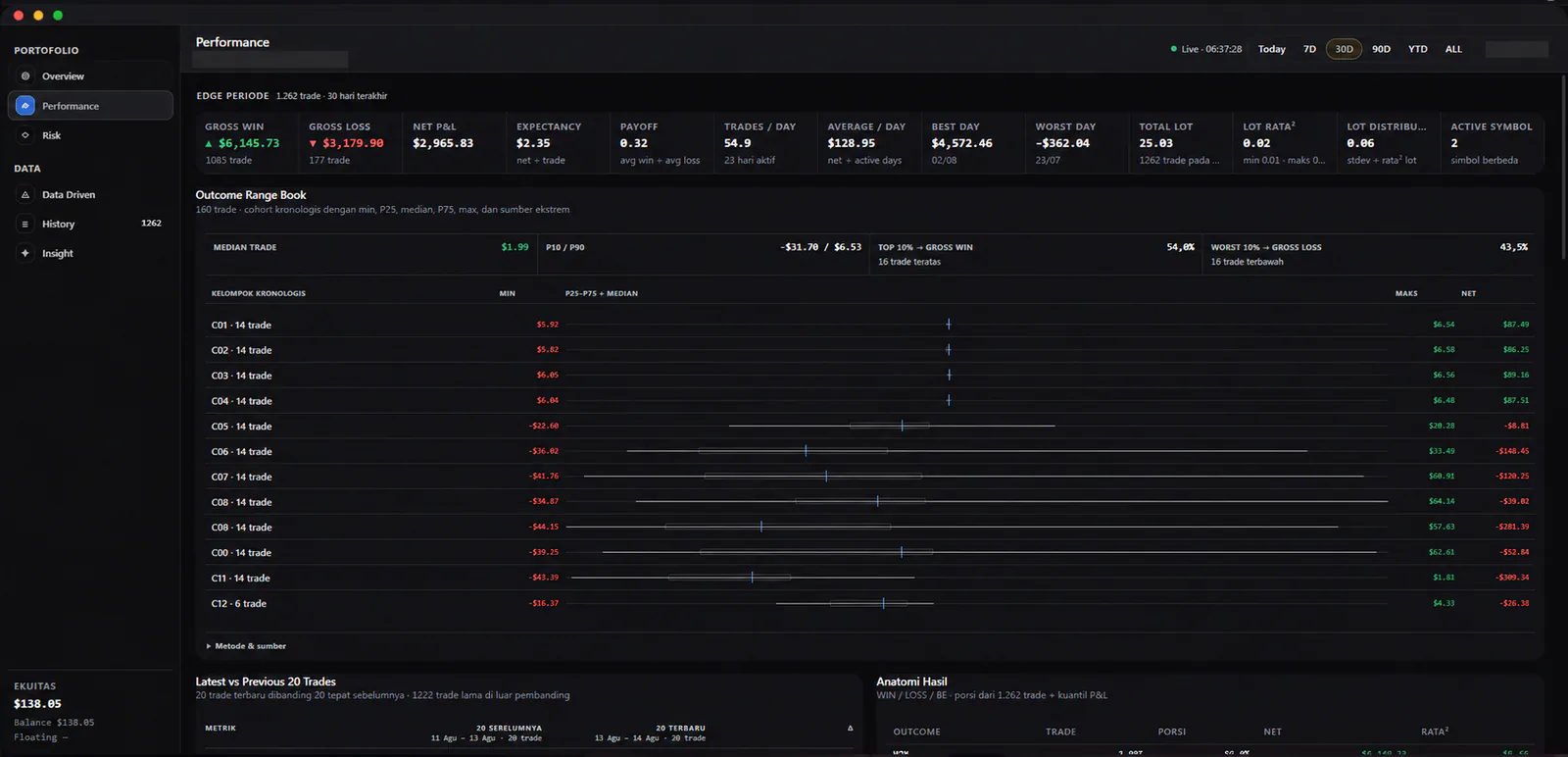Screen dimensions: 1568x757
Task: Open the Best Day $4,572.46 card
Action: 973,143
